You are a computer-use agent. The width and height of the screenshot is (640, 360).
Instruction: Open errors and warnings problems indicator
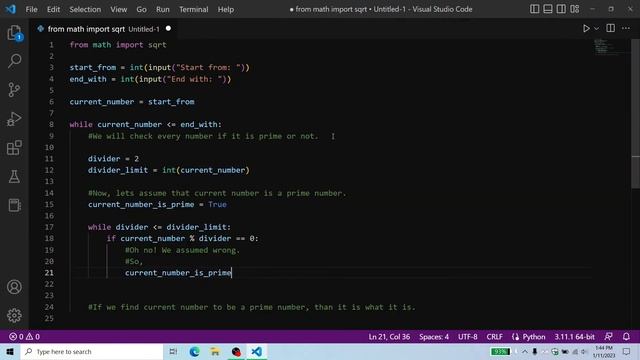24,337
